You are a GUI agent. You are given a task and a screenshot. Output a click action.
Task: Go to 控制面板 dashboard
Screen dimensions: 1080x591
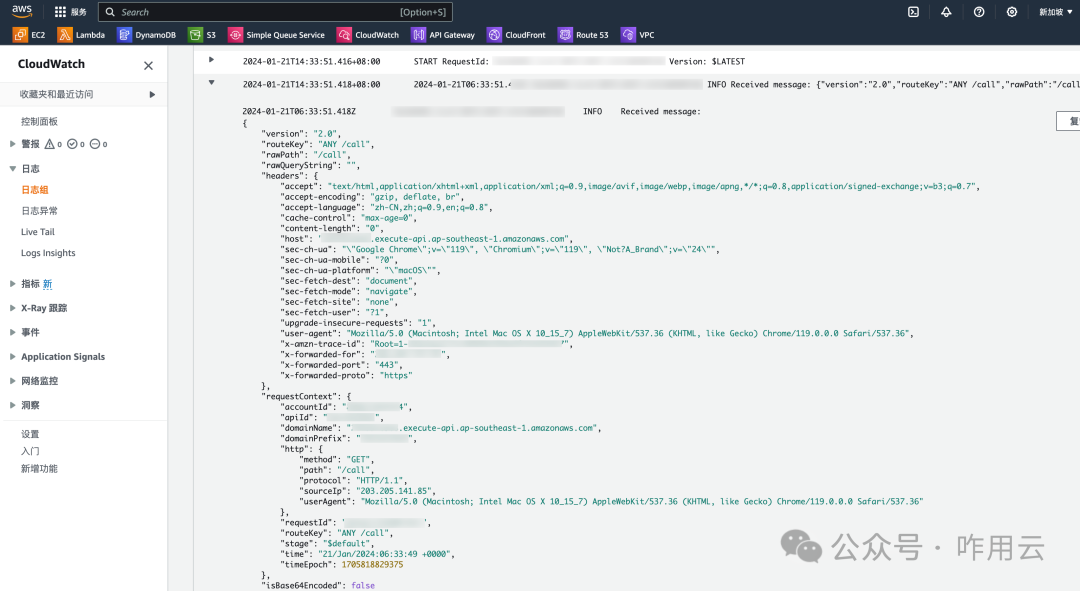(39, 121)
